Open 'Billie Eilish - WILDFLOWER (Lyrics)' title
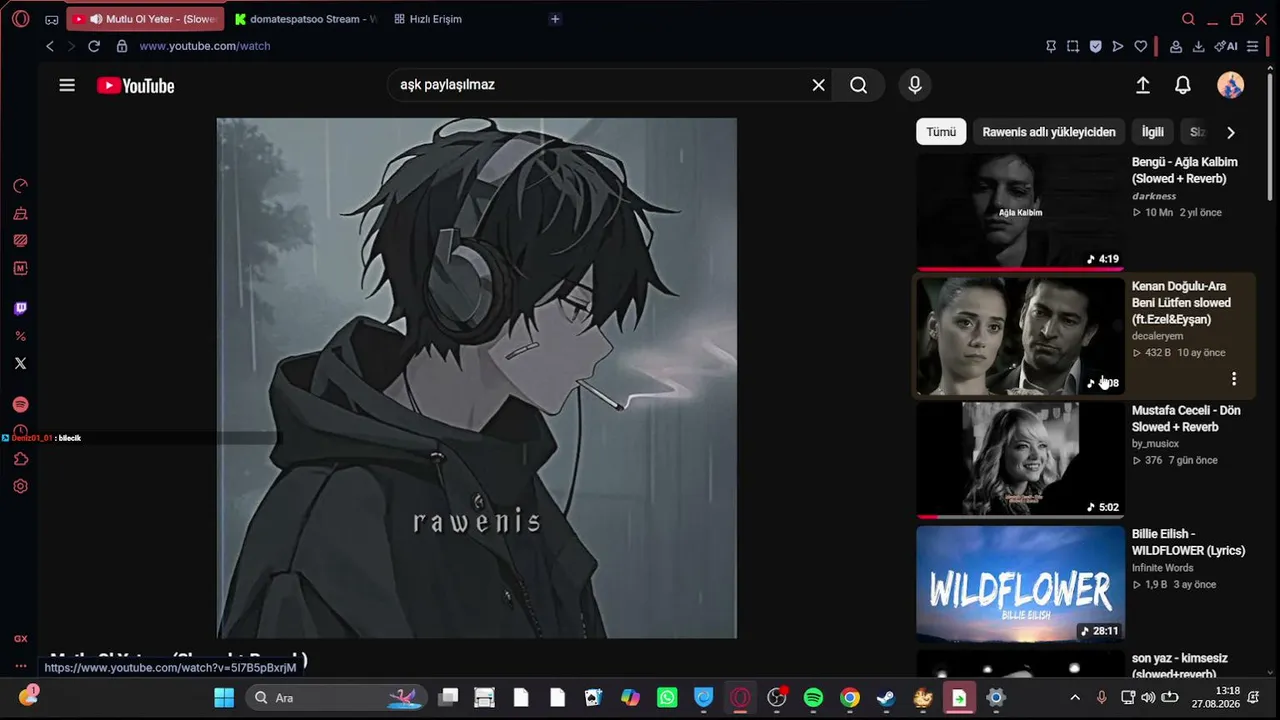 tap(1188, 542)
